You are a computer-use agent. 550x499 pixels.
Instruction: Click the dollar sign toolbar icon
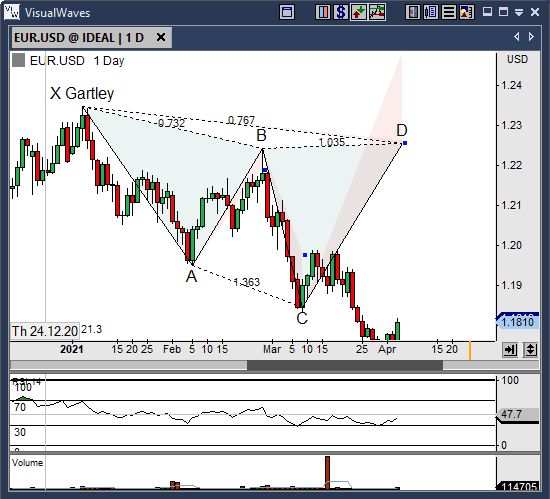pos(341,13)
